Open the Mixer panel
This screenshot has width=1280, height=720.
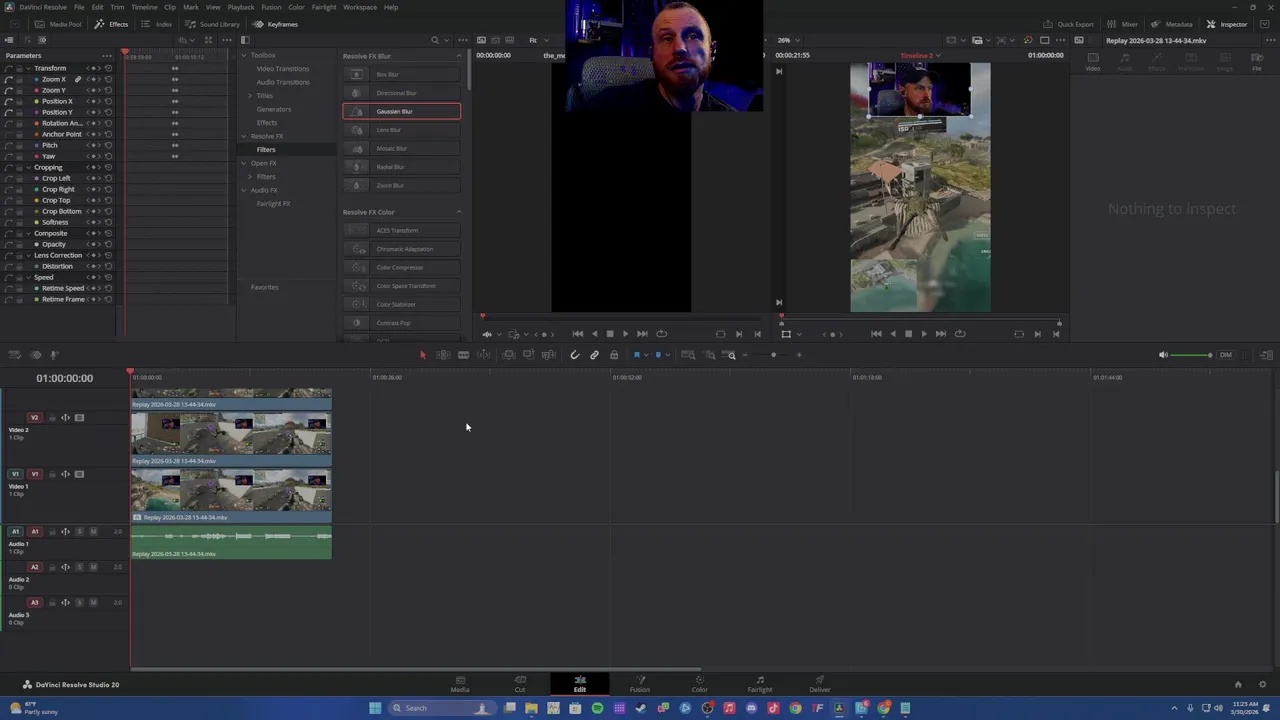pos(1123,24)
